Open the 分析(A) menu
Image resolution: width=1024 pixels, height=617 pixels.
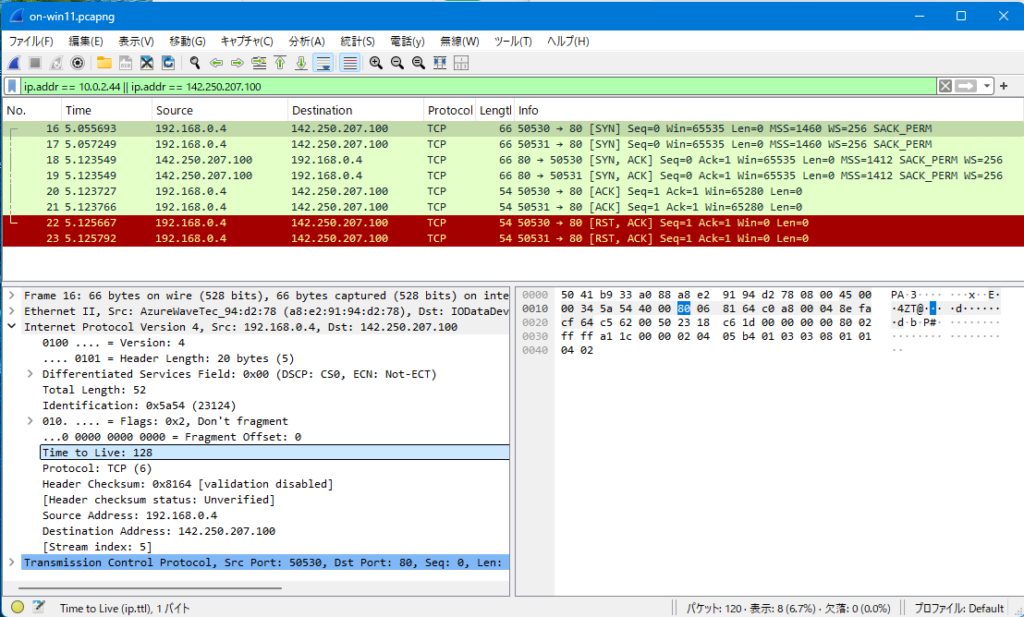point(307,41)
